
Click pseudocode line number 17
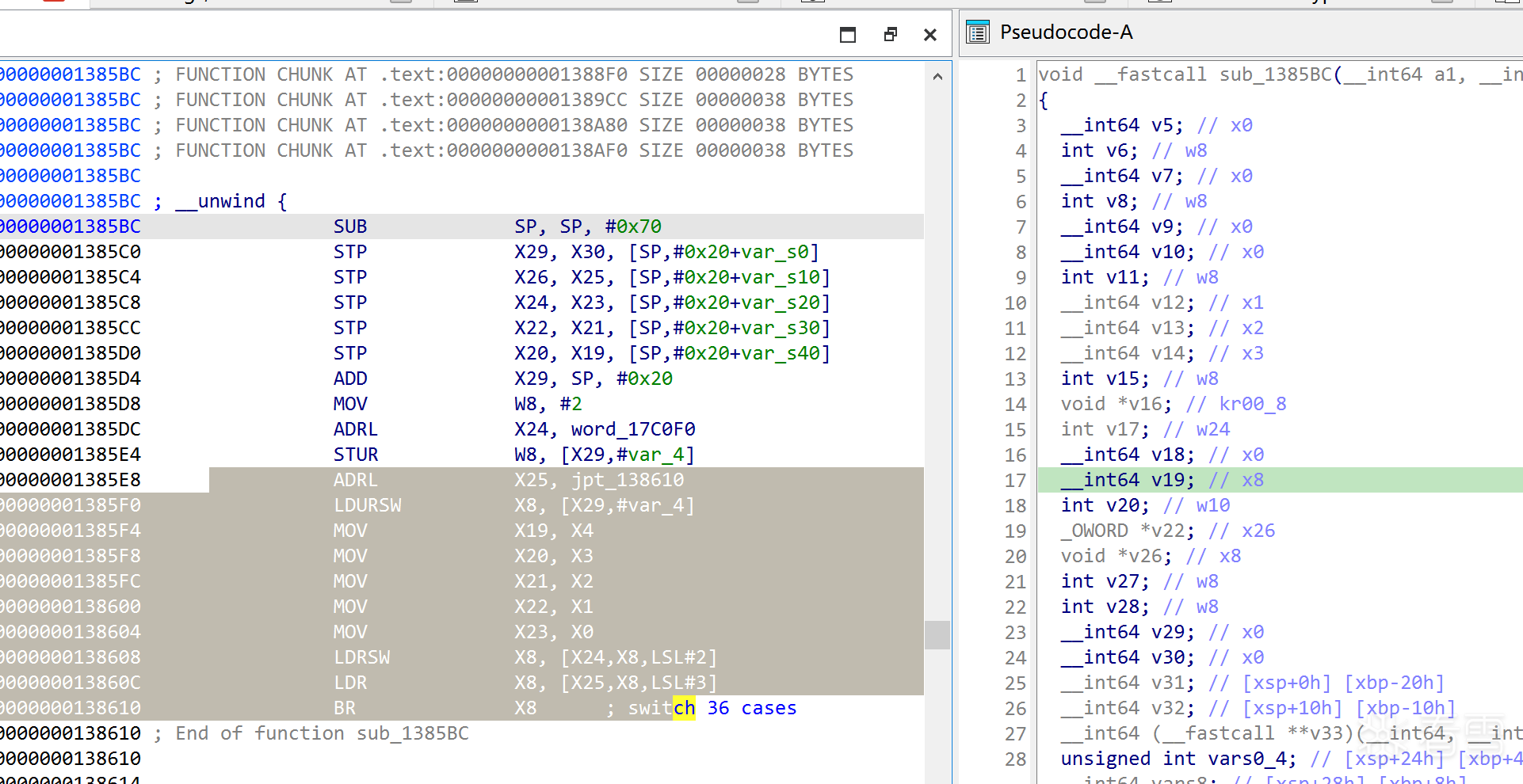pos(1015,480)
